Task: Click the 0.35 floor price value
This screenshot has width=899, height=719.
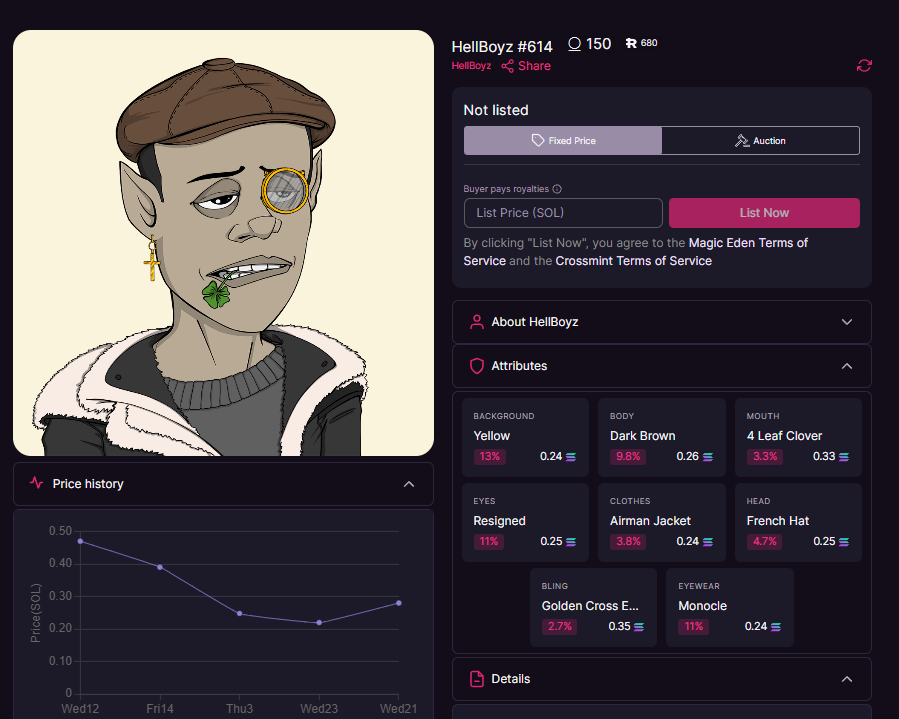Action: (x=619, y=626)
